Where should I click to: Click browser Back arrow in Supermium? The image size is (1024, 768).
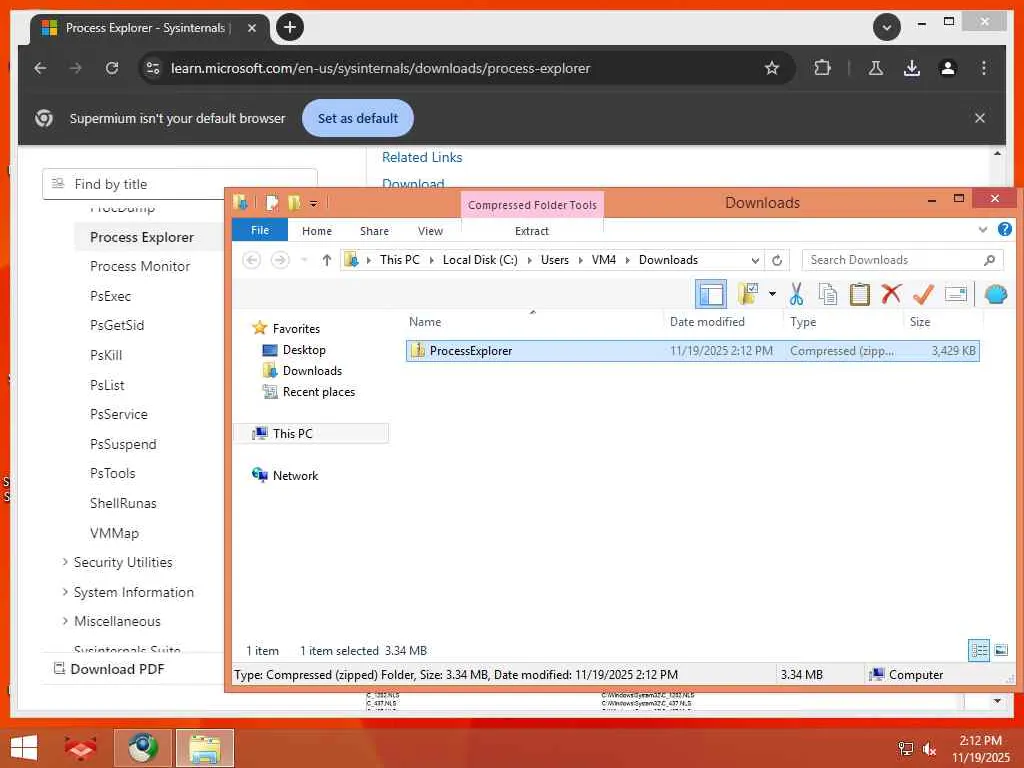tap(40, 68)
